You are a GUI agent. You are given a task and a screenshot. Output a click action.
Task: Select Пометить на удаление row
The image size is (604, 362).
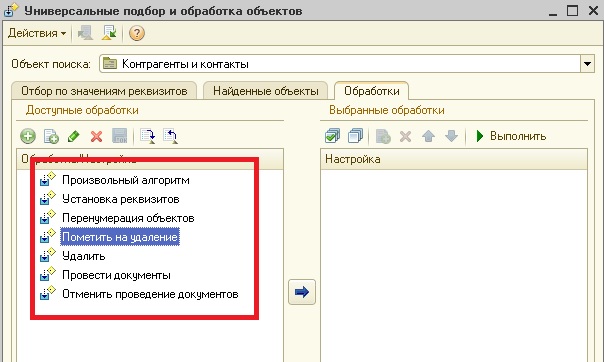(120, 237)
